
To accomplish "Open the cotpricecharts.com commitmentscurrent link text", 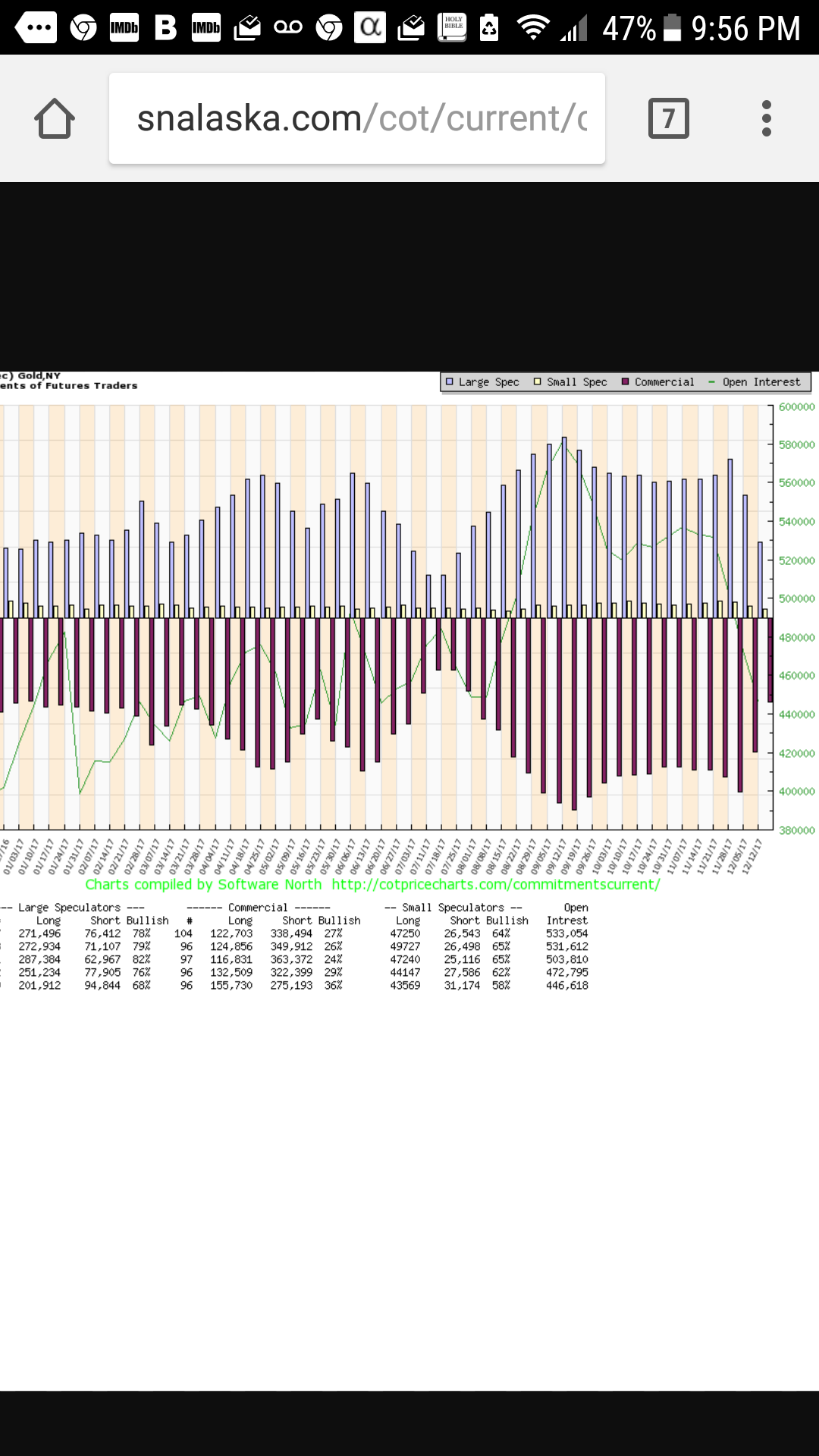I will click(x=495, y=884).
